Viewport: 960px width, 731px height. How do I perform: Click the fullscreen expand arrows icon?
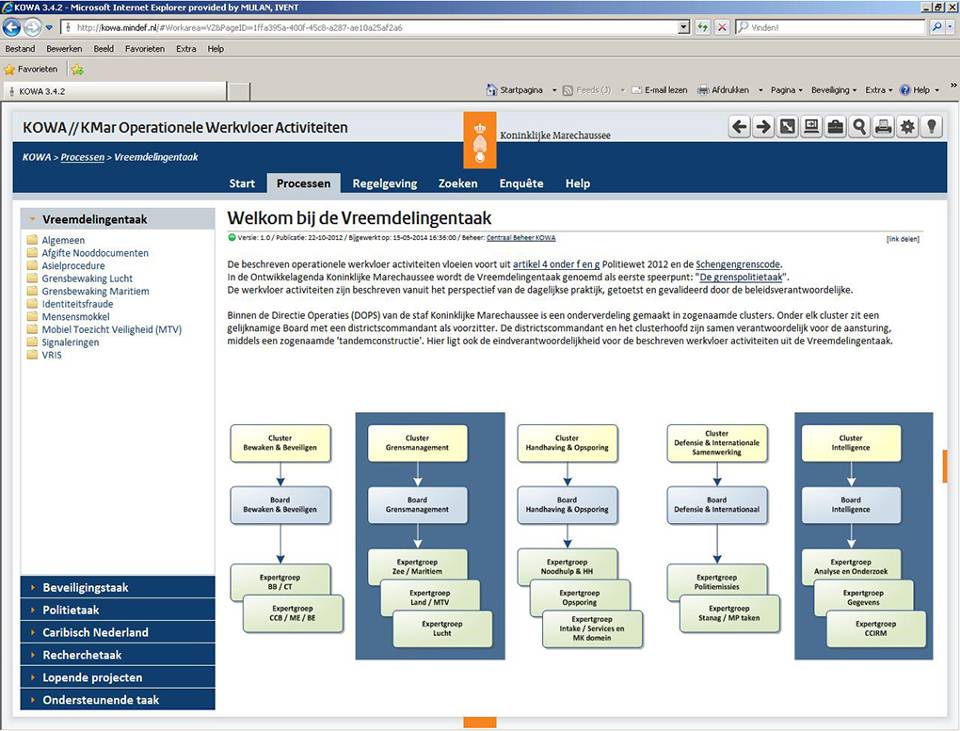pyautogui.click(x=787, y=126)
